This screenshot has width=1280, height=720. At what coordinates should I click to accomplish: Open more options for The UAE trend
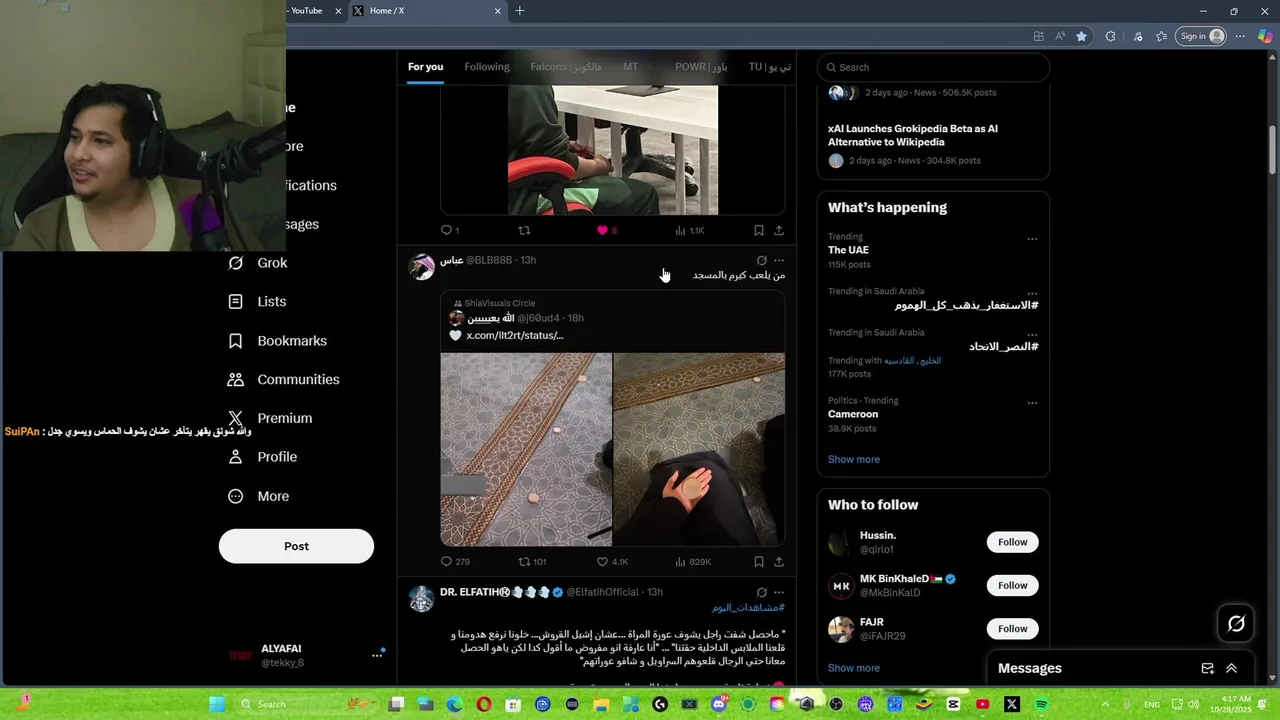1032,239
